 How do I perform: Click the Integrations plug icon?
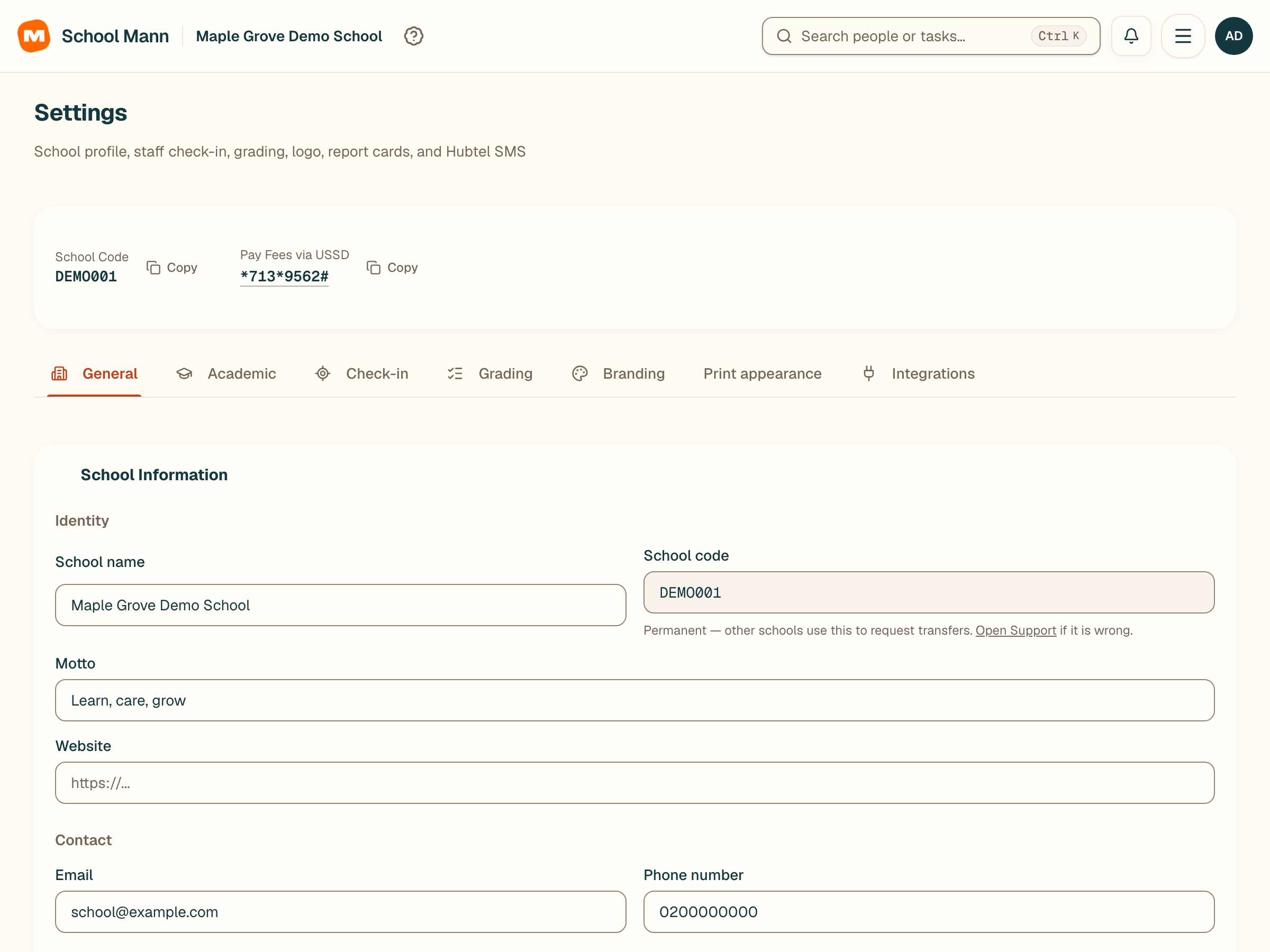(x=869, y=373)
